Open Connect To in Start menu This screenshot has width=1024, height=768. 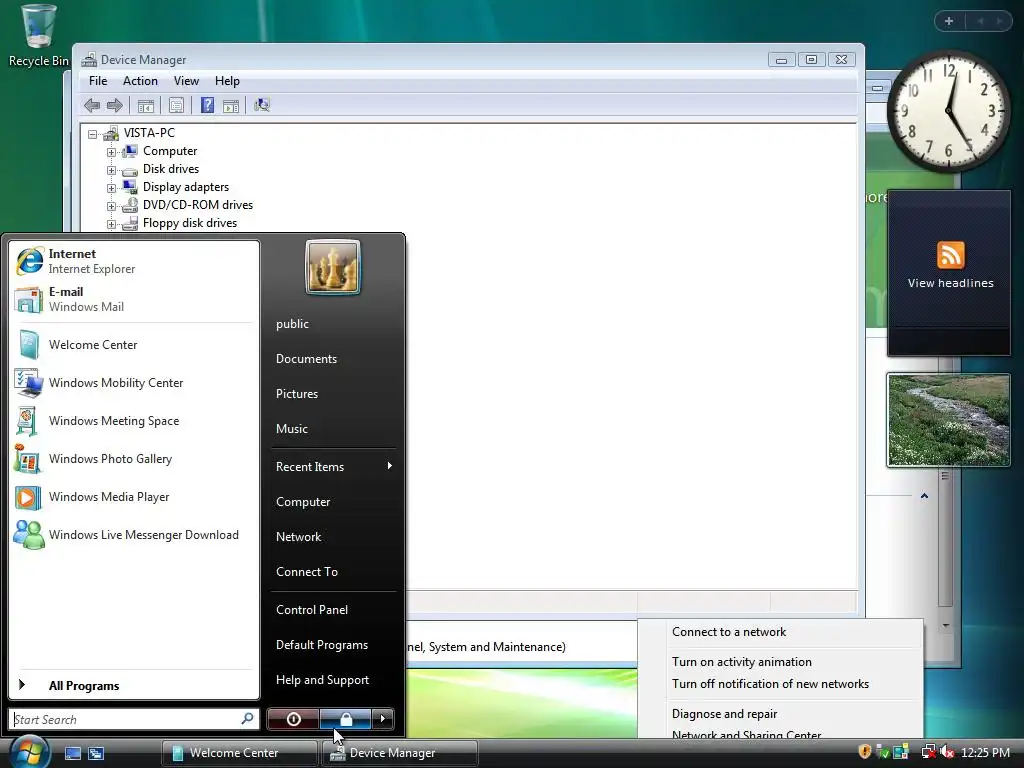click(x=333, y=571)
